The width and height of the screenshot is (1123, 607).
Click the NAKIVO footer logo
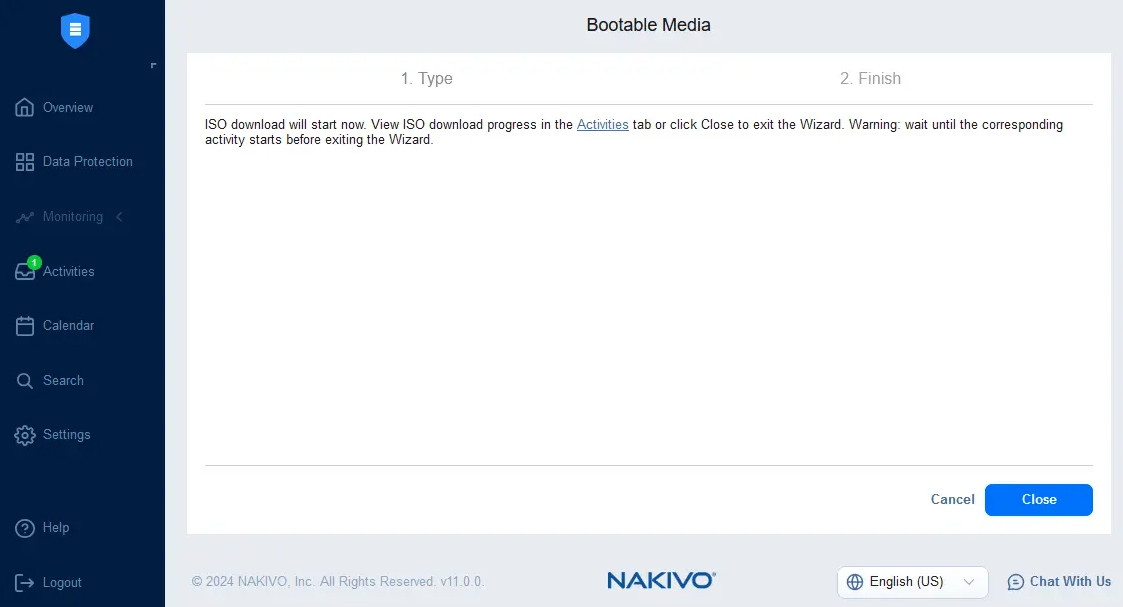(x=661, y=581)
